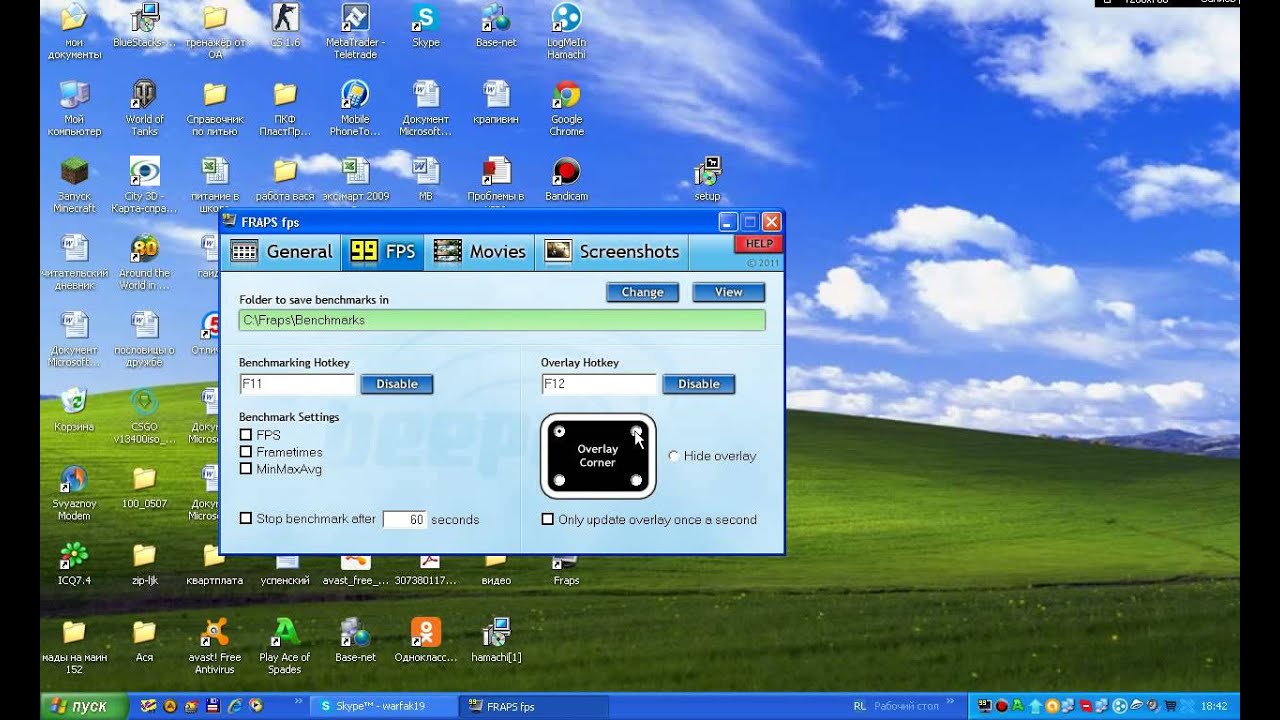Select the CSGO desktop icon
1280x720 pixels.
pos(145,416)
